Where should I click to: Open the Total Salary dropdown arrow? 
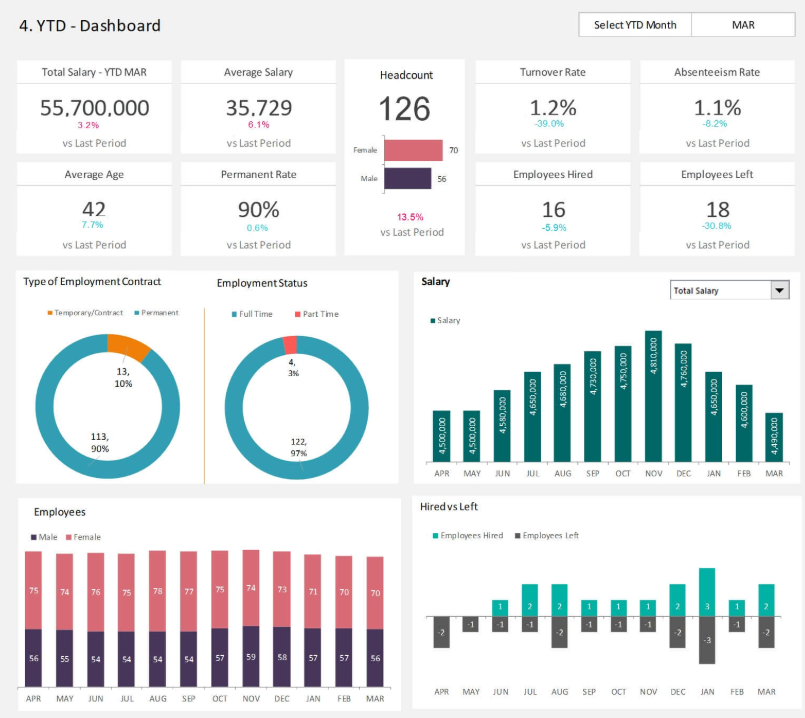coord(780,290)
